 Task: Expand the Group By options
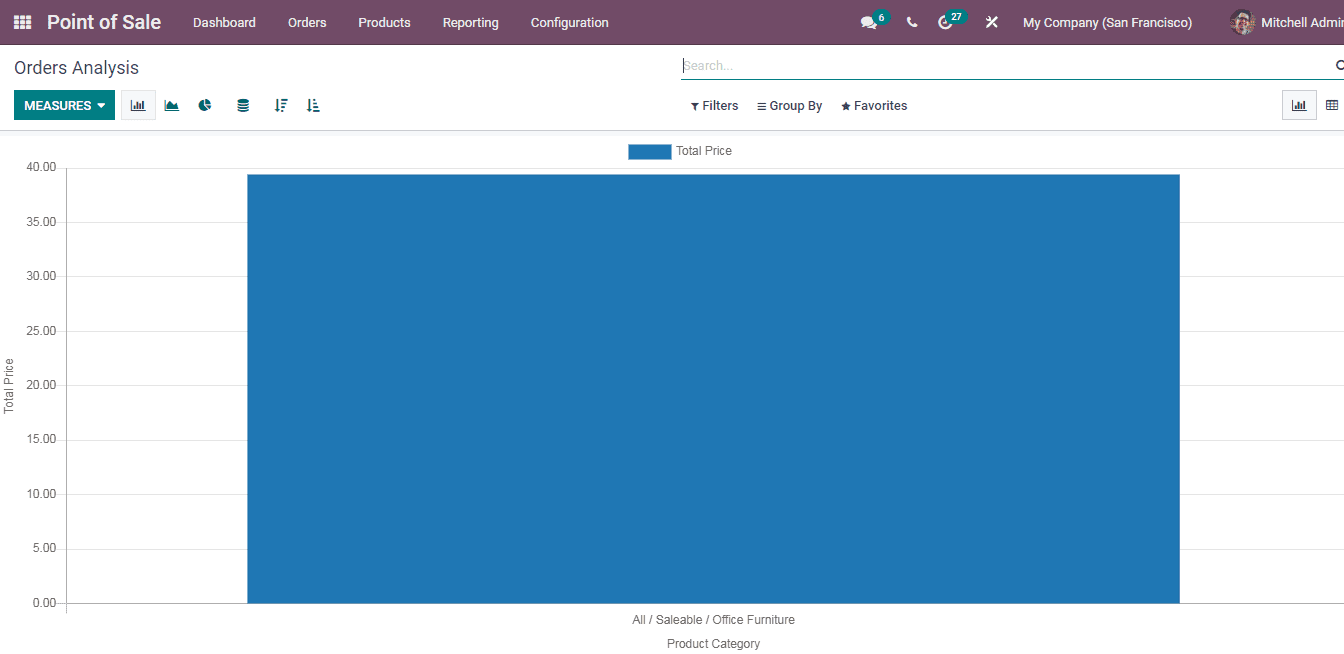pyautogui.click(x=789, y=105)
